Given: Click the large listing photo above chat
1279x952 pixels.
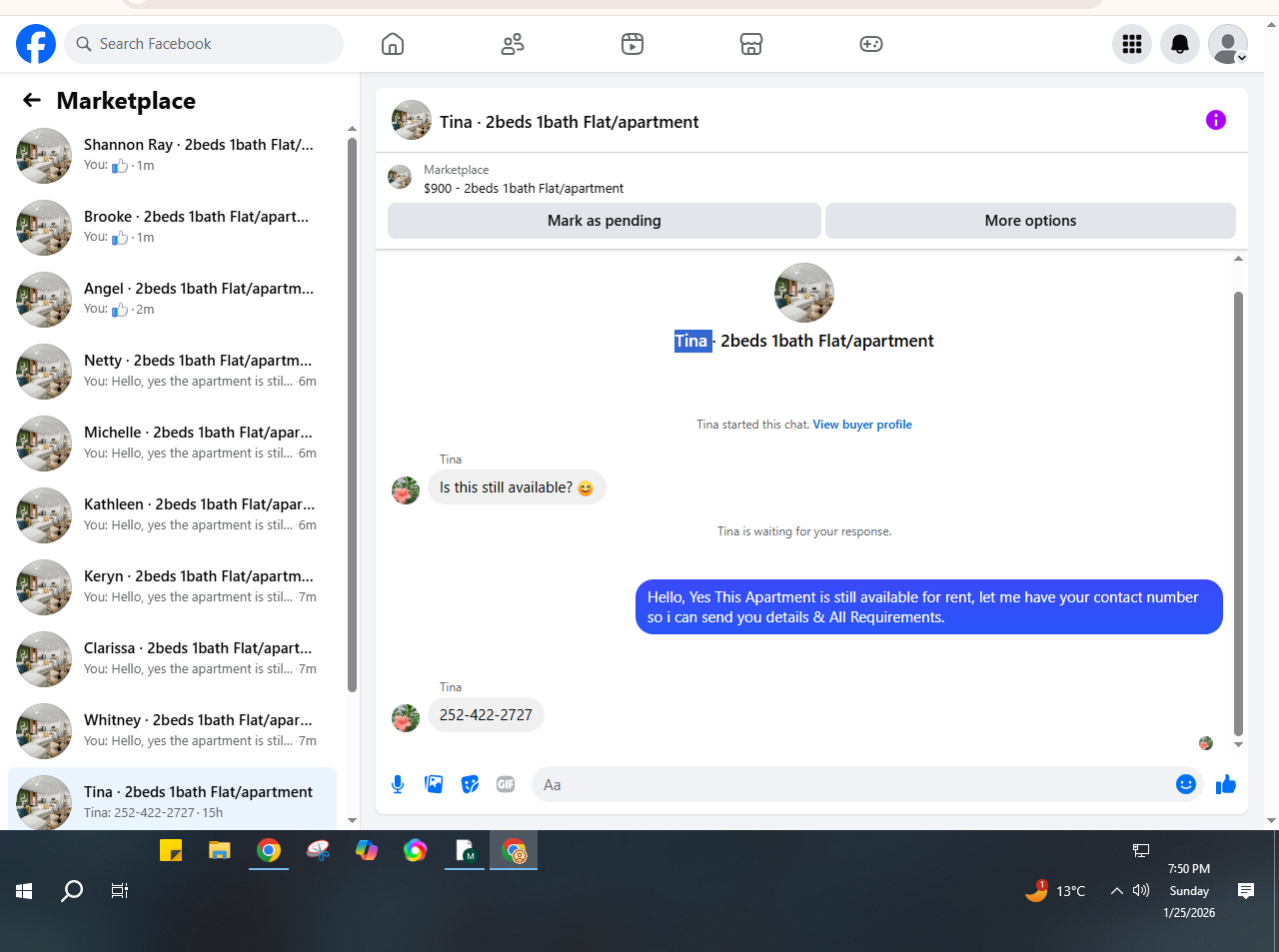Looking at the screenshot, I should tap(804, 293).
